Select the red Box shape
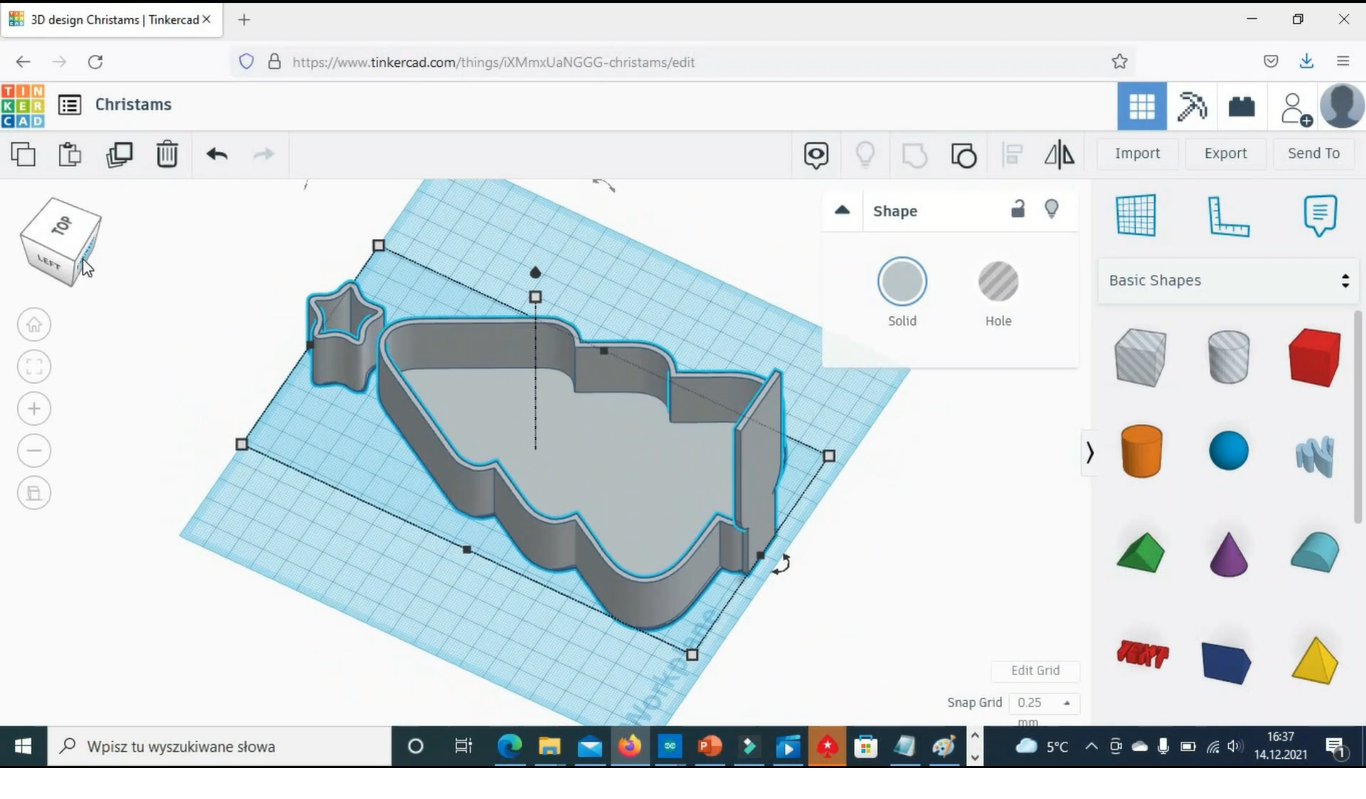 [1314, 357]
